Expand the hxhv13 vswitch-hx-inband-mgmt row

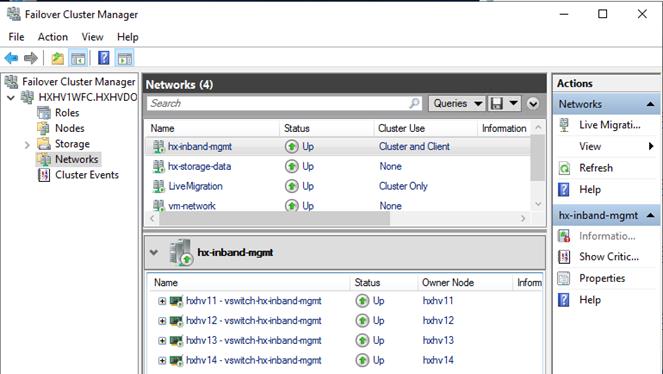tap(162, 341)
